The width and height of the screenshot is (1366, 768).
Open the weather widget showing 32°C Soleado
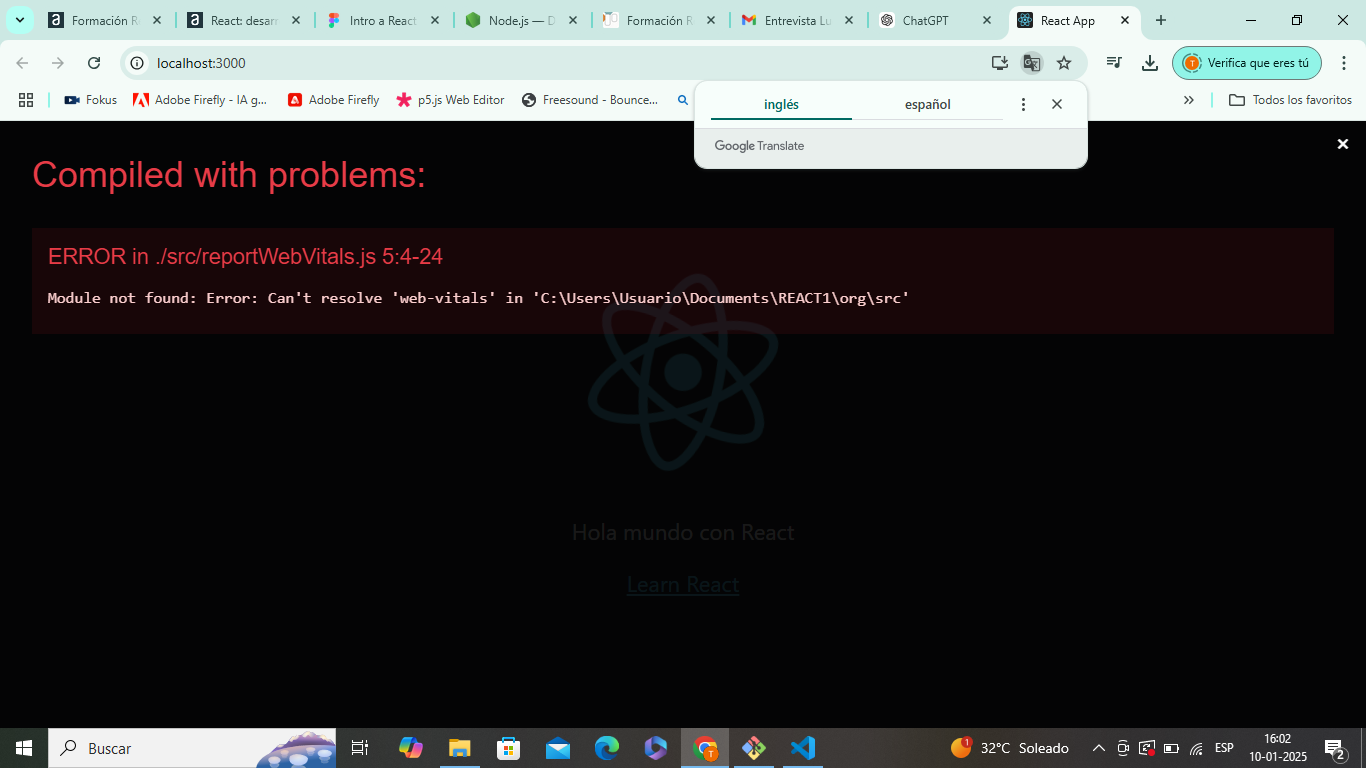point(1010,748)
